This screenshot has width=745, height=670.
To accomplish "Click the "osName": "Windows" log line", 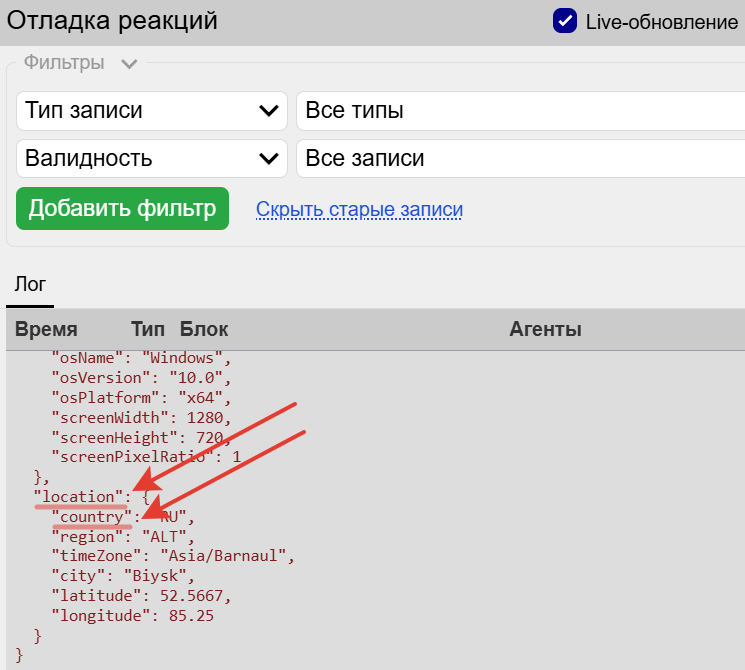I will [x=142, y=358].
